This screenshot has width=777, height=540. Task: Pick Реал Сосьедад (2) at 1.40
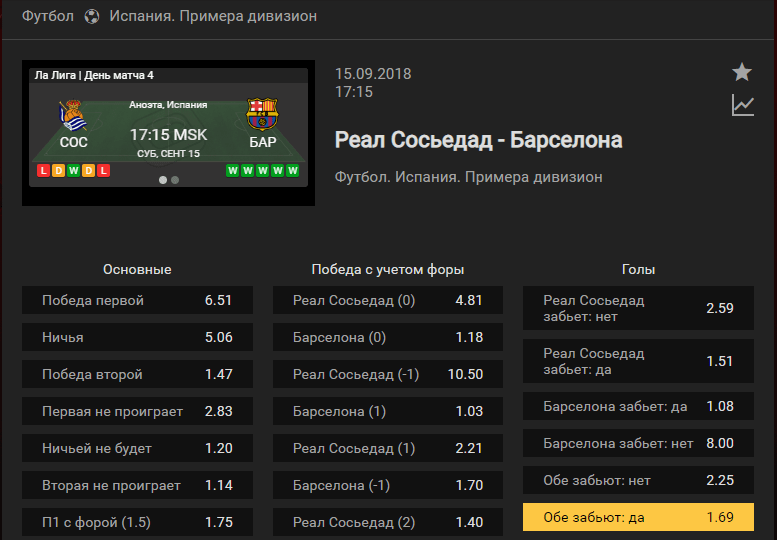click(x=388, y=522)
